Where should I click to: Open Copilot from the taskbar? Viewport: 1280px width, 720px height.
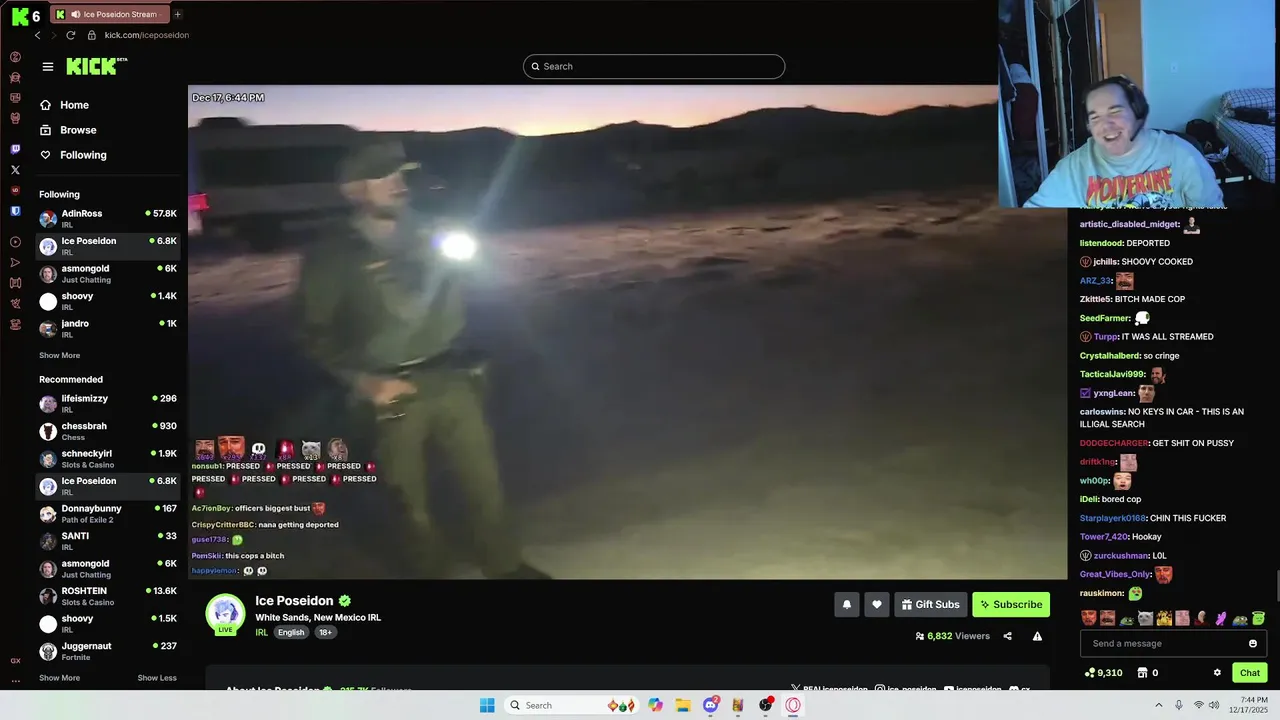pyautogui.click(x=655, y=705)
